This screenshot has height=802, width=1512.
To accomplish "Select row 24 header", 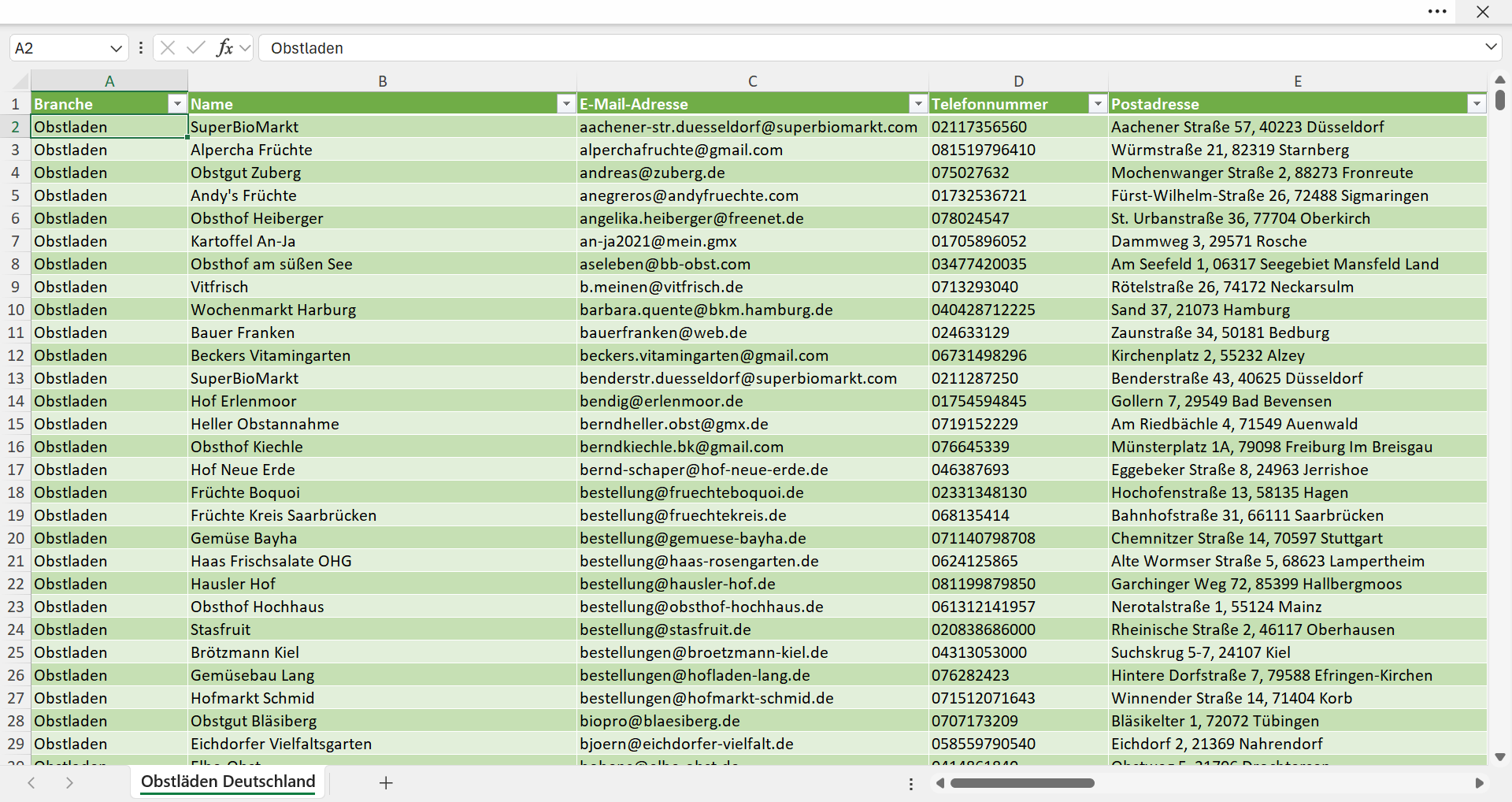I will [15, 629].
